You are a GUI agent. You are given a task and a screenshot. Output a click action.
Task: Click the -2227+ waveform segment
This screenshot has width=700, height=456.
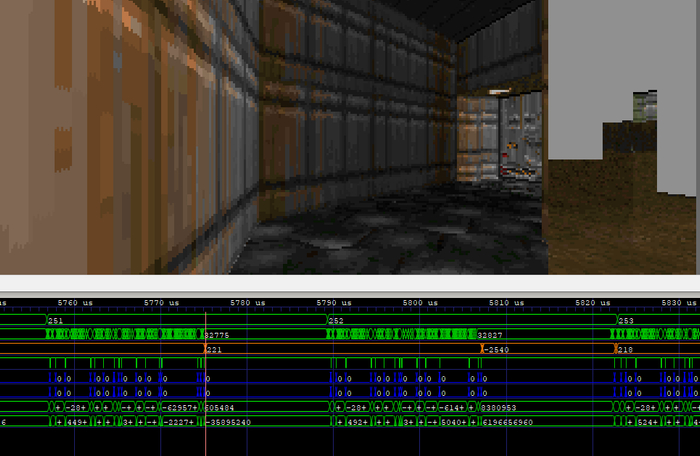point(179,422)
